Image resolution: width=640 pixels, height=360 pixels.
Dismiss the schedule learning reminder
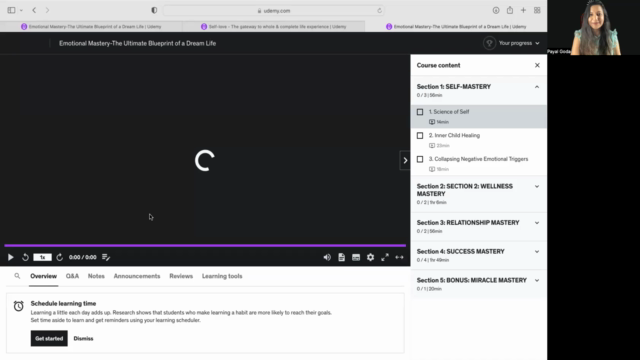[x=83, y=338]
